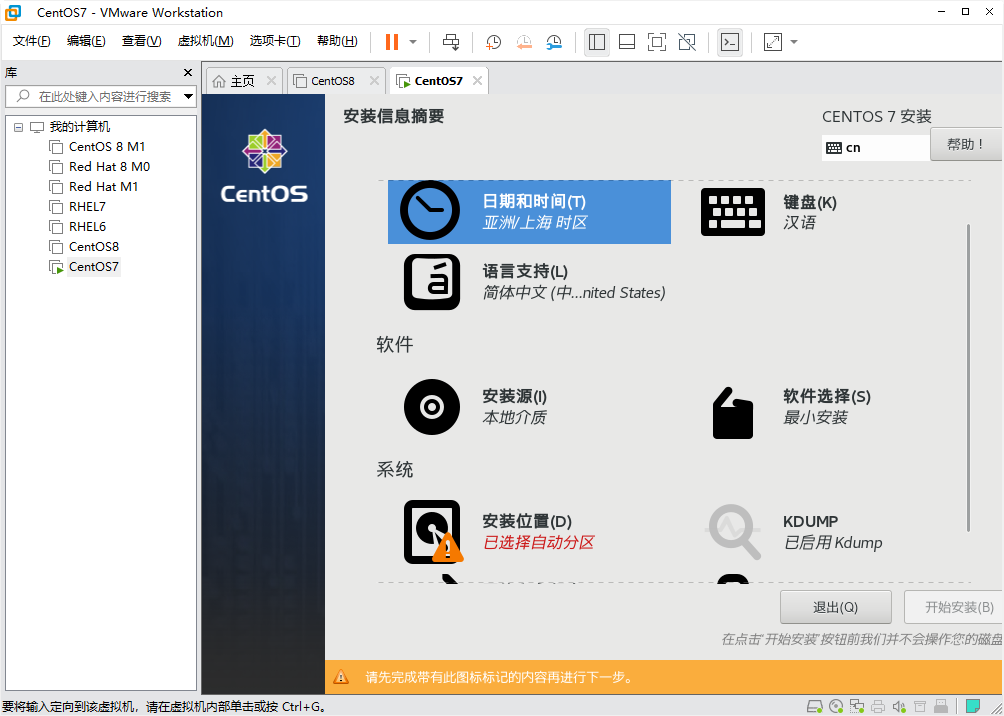Open the 编辑(E) menu

point(86,41)
